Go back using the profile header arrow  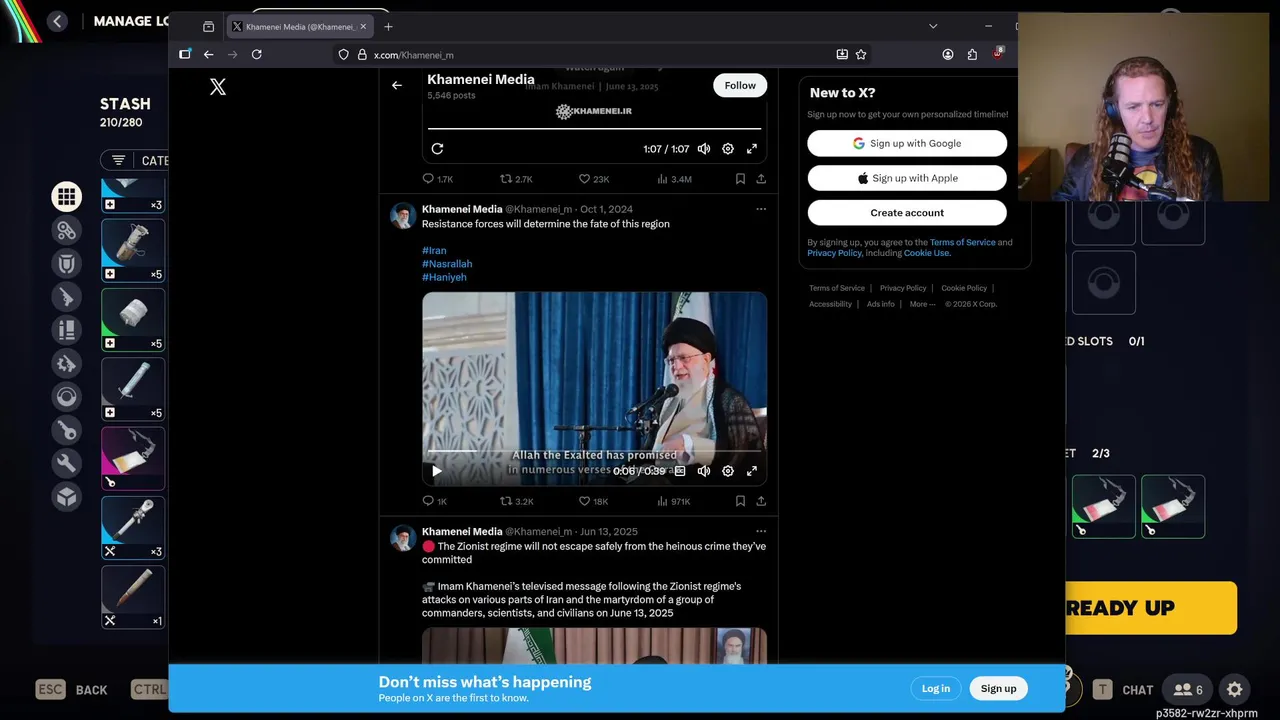click(397, 85)
